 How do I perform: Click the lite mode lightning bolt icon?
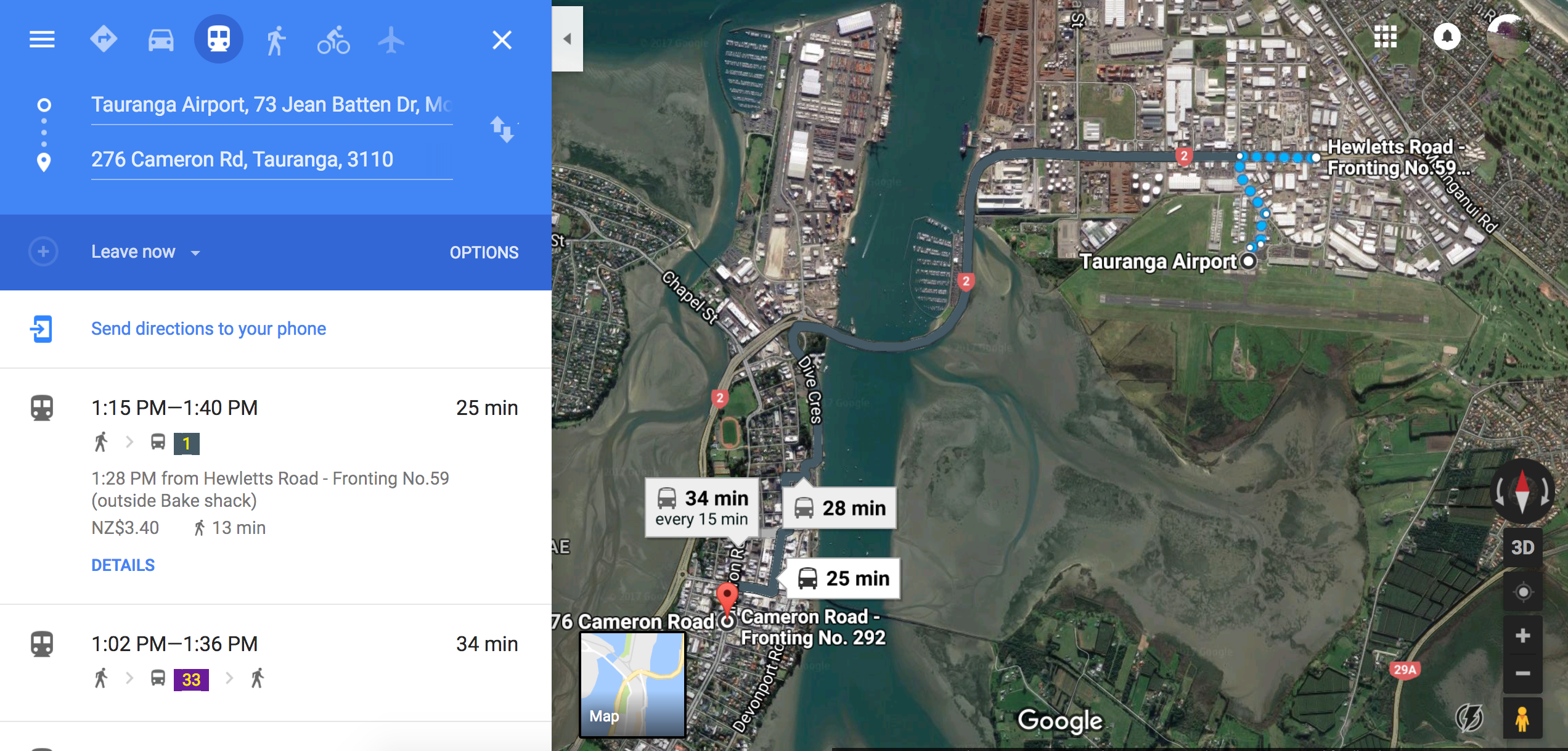click(x=1469, y=718)
